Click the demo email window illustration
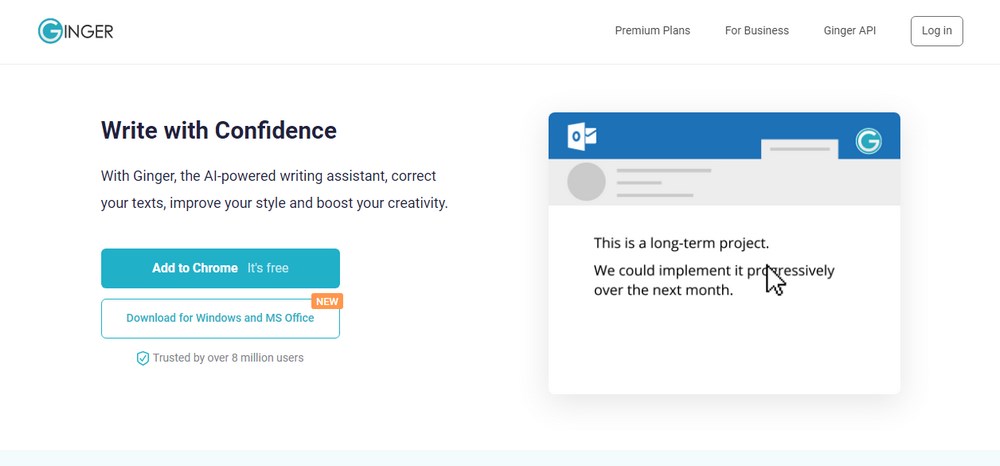This screenshot has width=1000, height=466. [724, 253]
